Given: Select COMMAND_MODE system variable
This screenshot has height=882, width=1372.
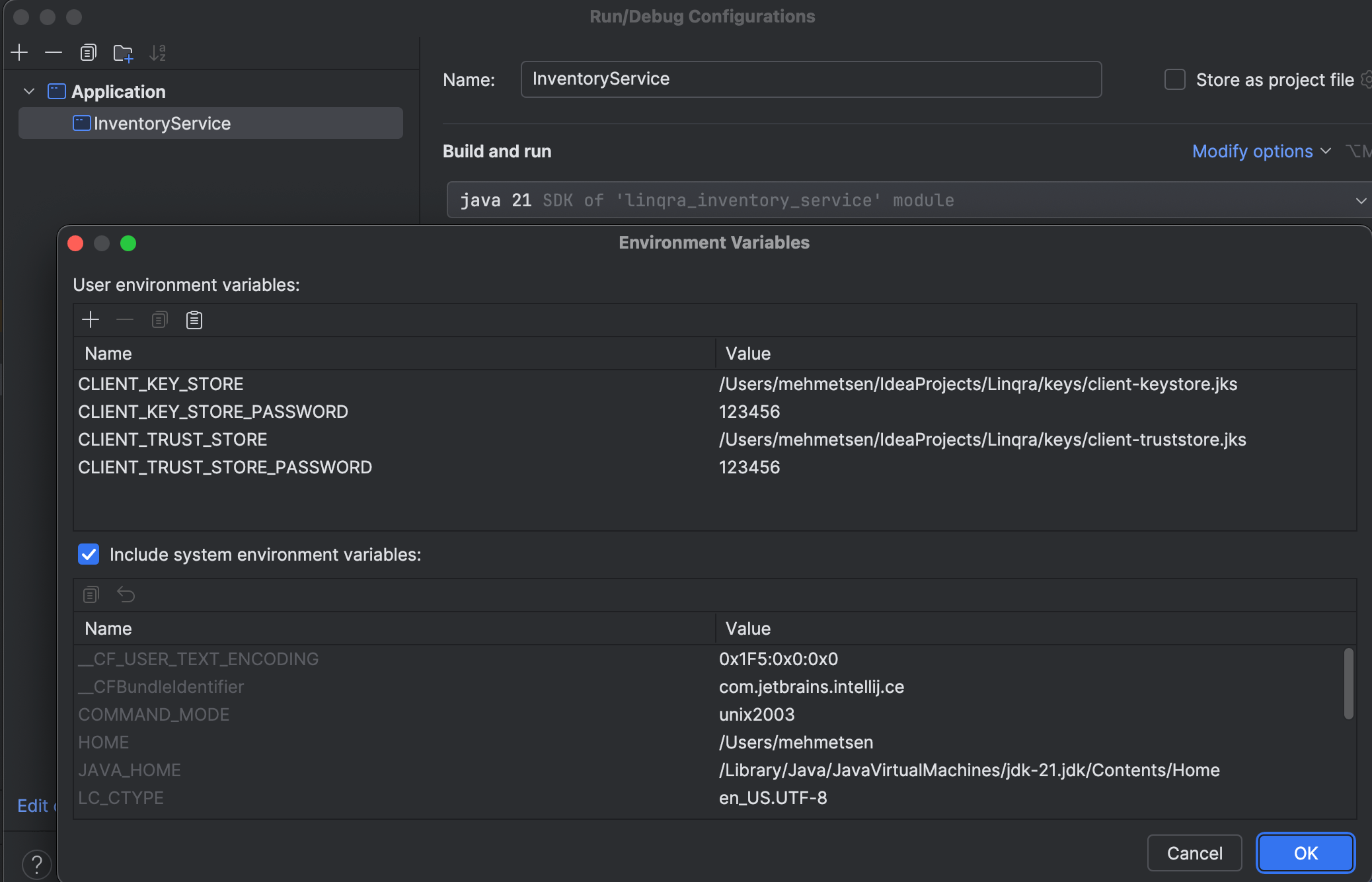Looking at the screenshot, I should pyautogui.click(x=153, y=715).
